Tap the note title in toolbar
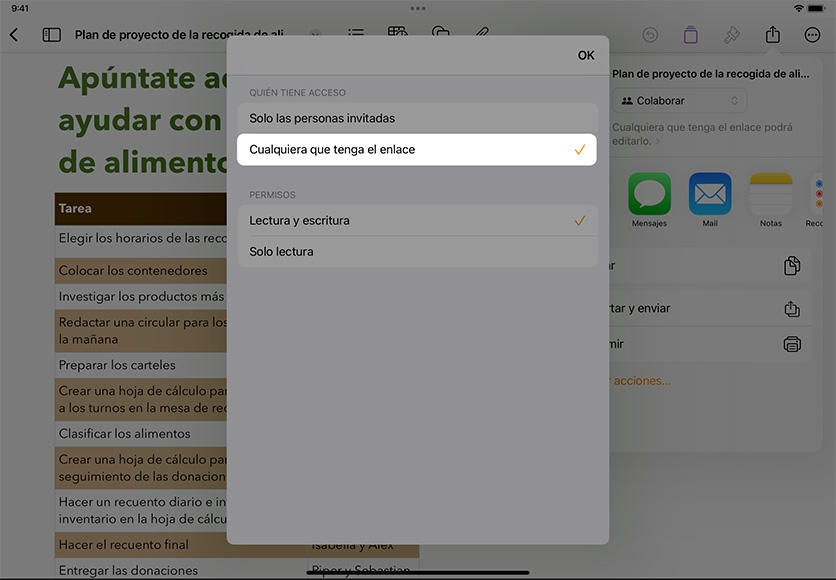This screenshot has height=580, width=836. [x=179, y=34]
